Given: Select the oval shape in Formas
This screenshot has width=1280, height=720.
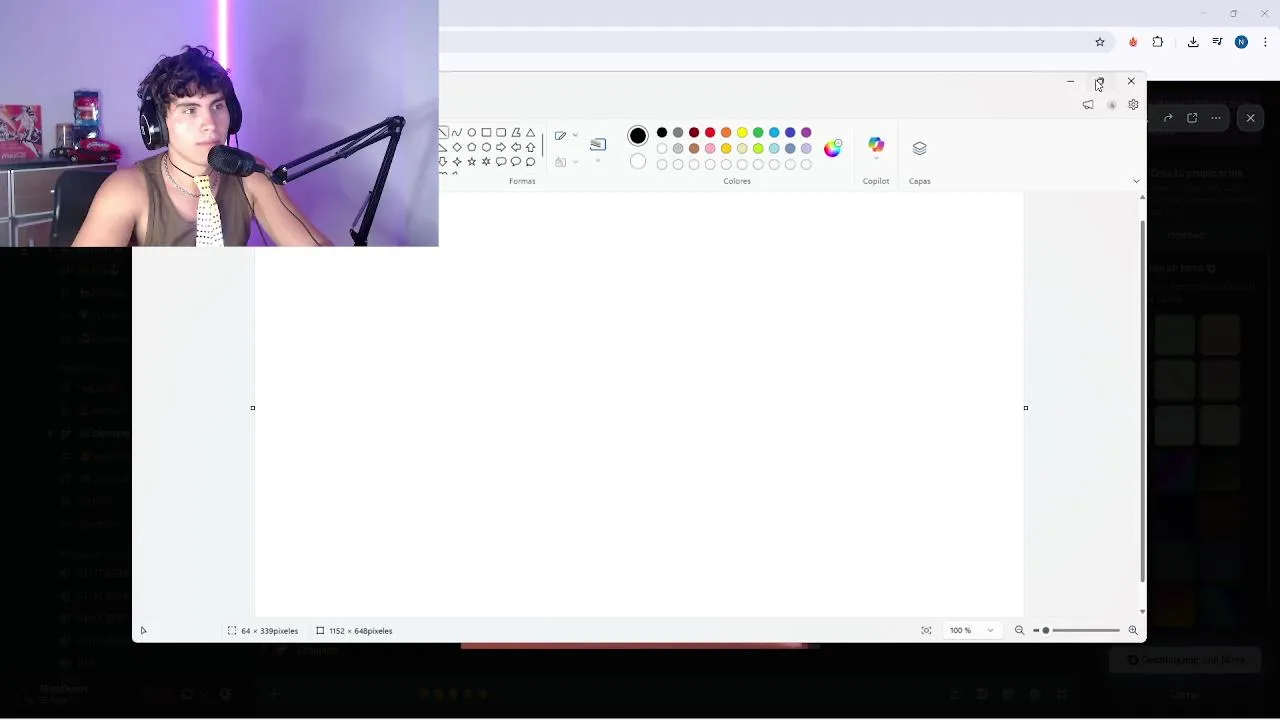Looking at the screenshot, I should (x=471, y=132).
